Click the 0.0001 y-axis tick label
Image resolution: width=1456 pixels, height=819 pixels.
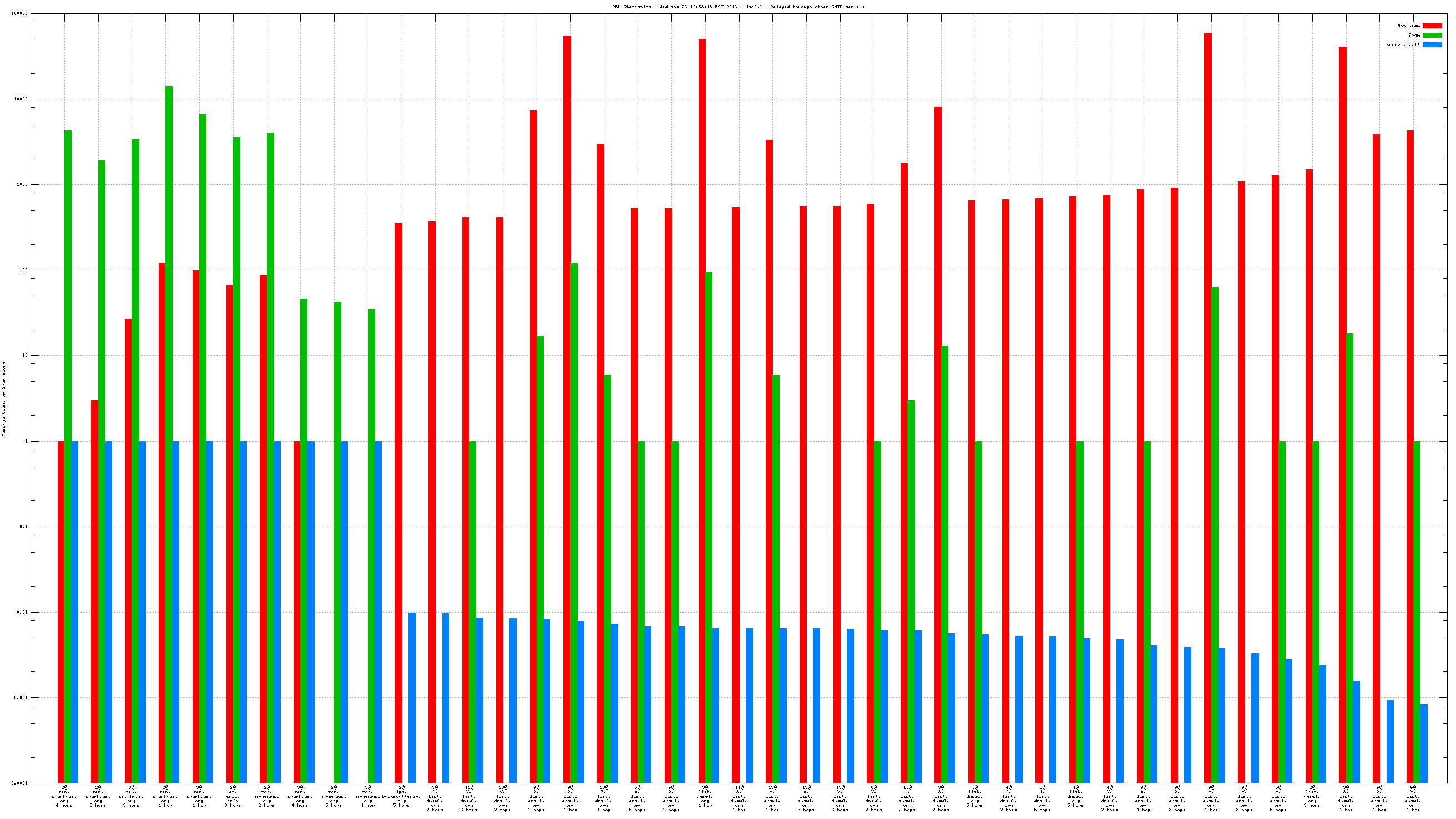[19, 783]
